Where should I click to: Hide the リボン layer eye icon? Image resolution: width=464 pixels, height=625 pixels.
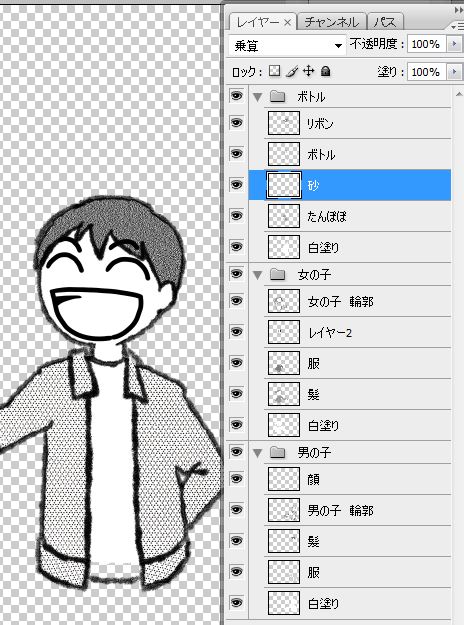pyautogui.click(x=236, y=122)
